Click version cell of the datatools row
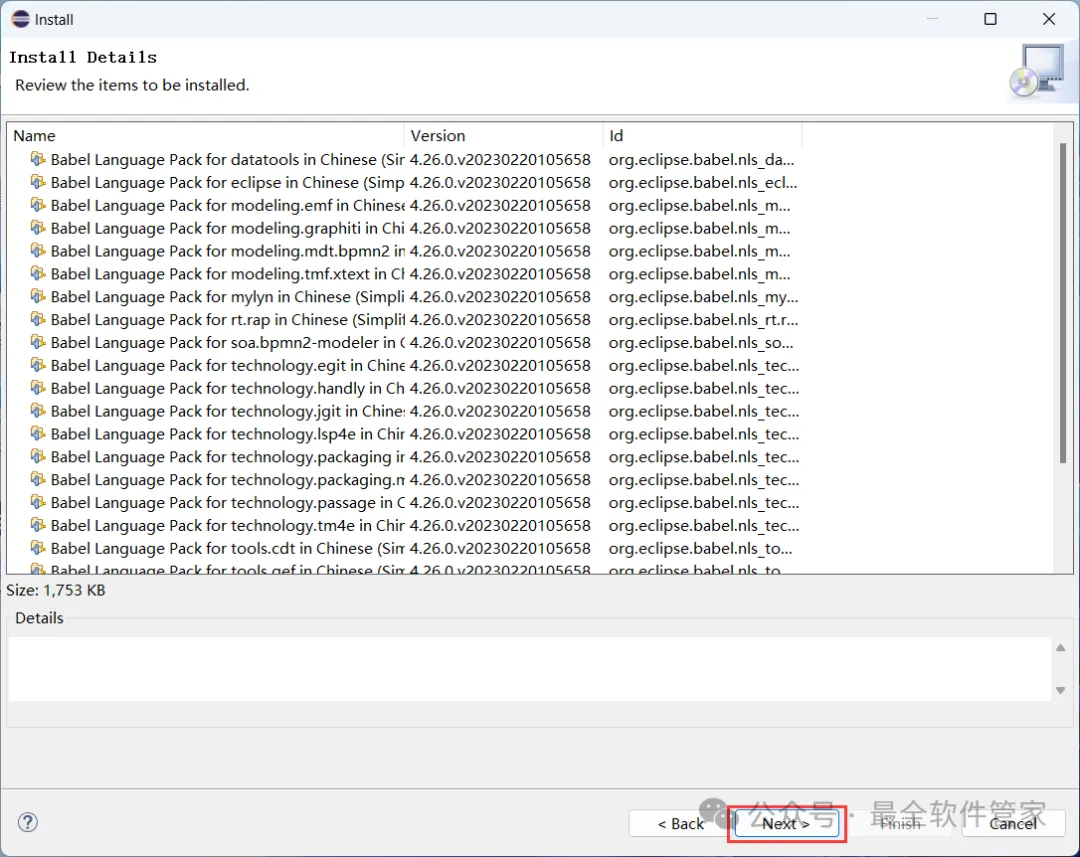This screenshot has width=1080, height=857. point(500,159)
